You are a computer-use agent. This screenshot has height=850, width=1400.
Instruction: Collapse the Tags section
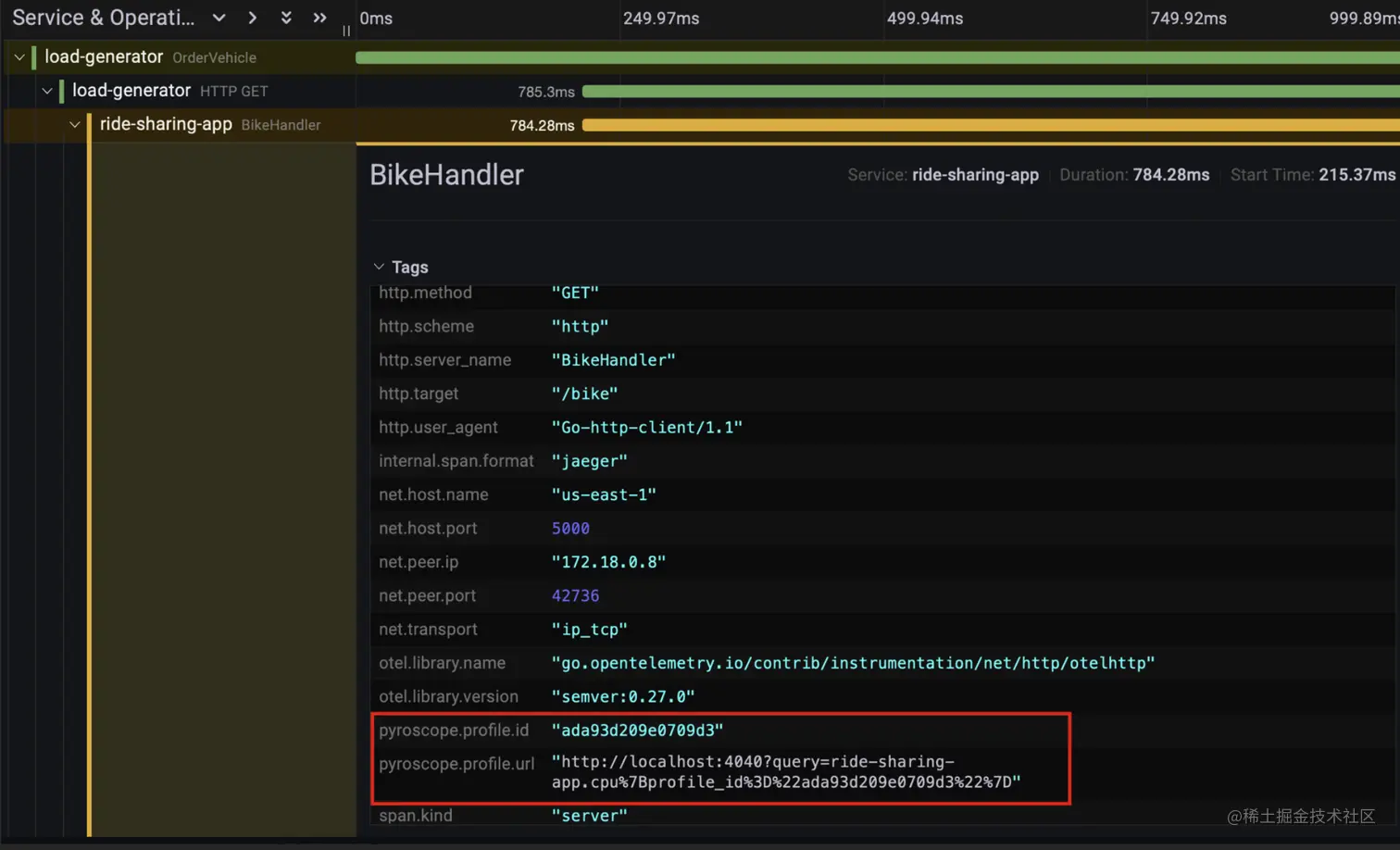[379, 267]
